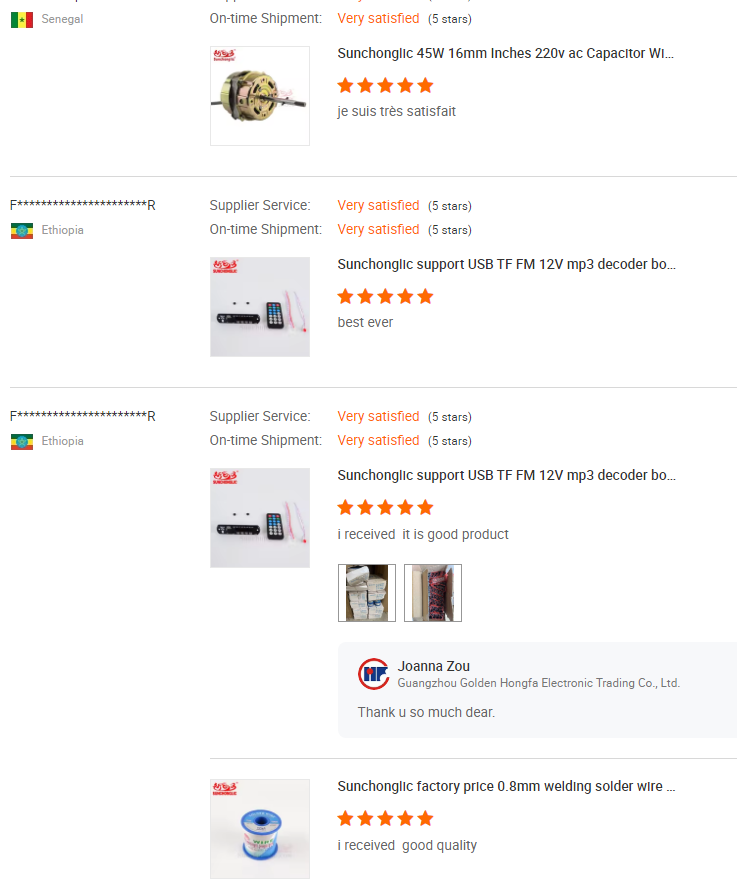Screen dimensions: 737x886
Task: View first customer review photo of boxes
Action: (x=367, y=593)
